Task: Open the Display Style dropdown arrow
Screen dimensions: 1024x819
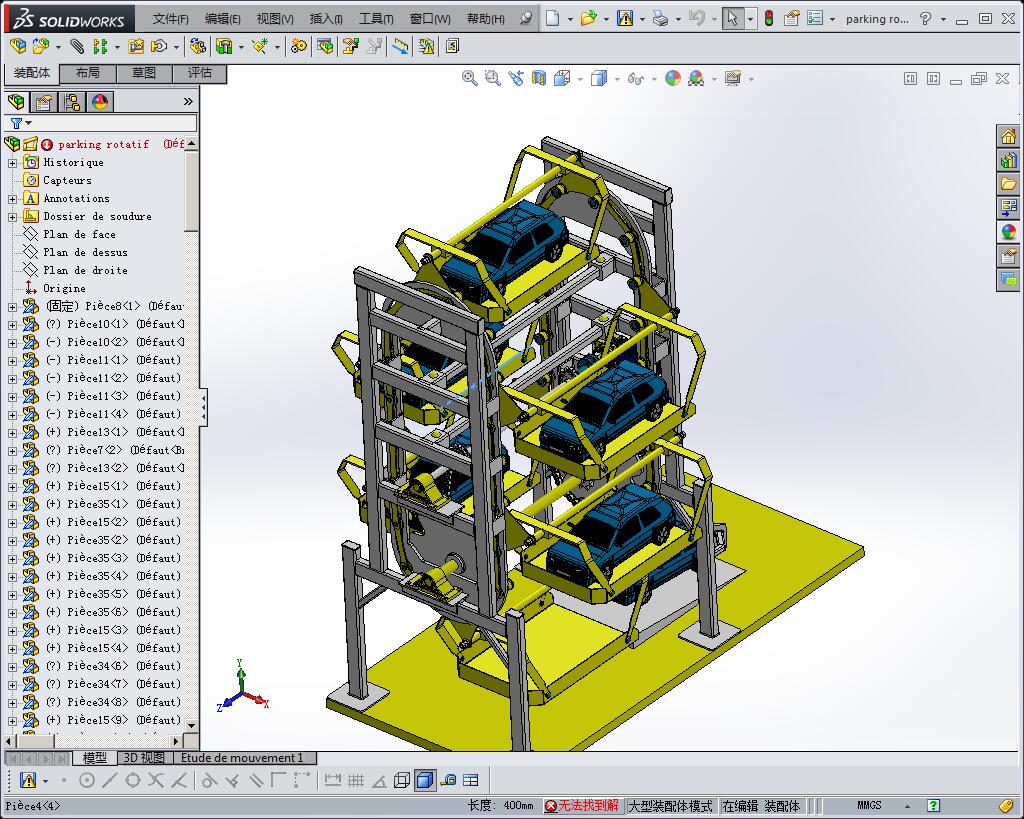Action: pos(616,79)
